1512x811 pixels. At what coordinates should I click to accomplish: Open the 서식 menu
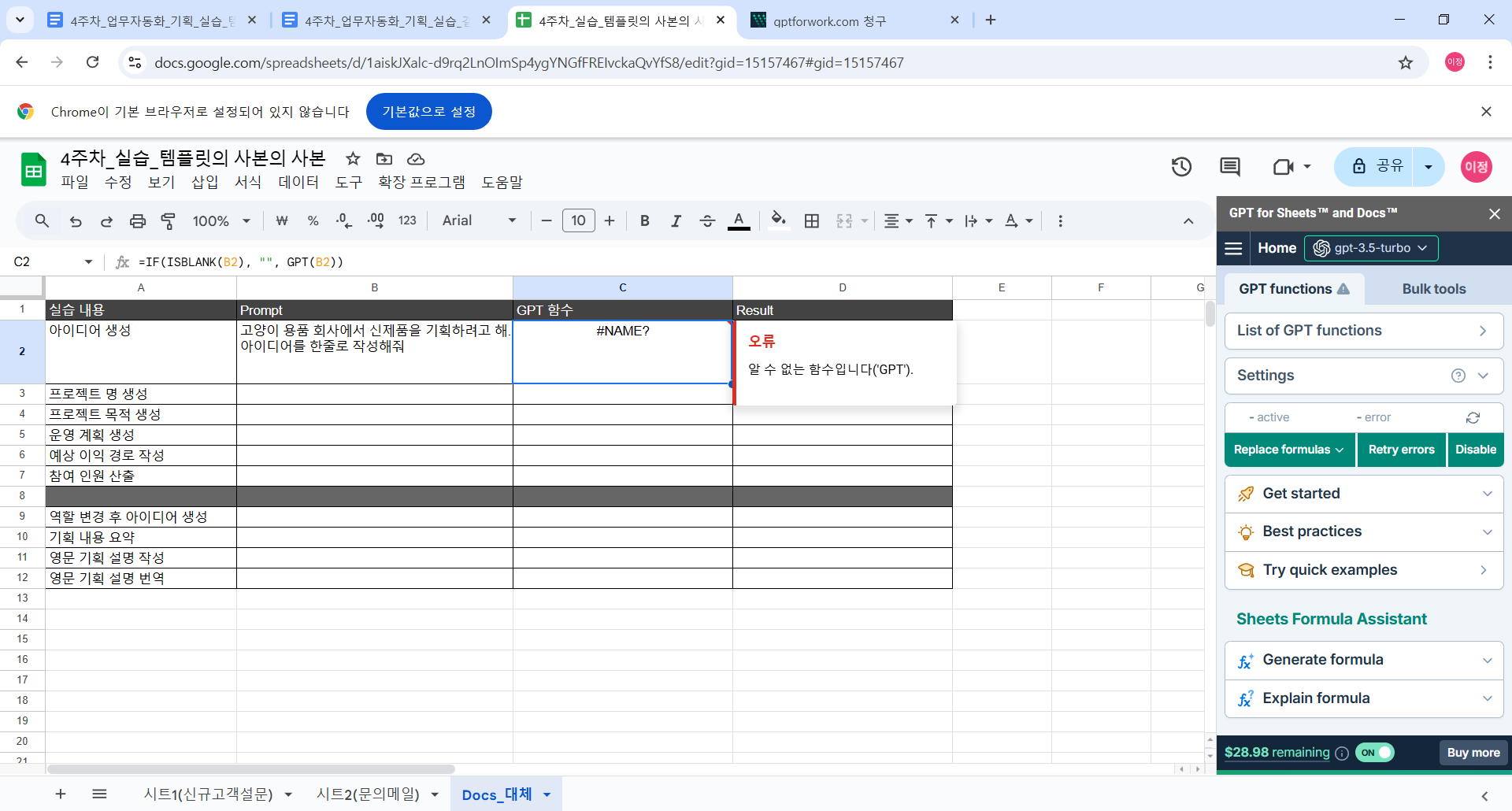pyautogui.click(x=248, y=183)
